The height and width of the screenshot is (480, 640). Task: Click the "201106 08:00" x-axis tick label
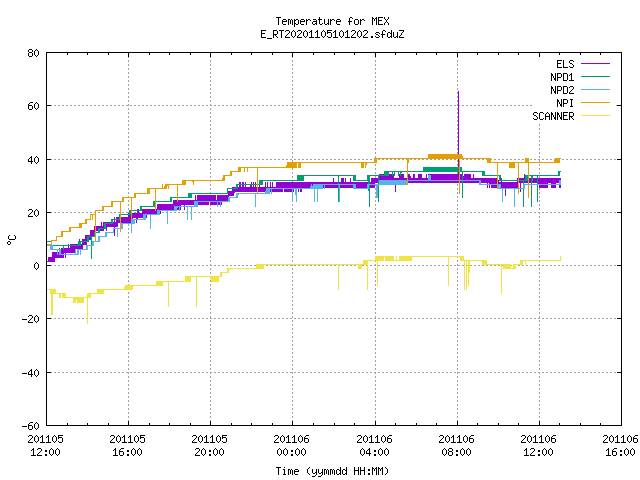[456, 446]
